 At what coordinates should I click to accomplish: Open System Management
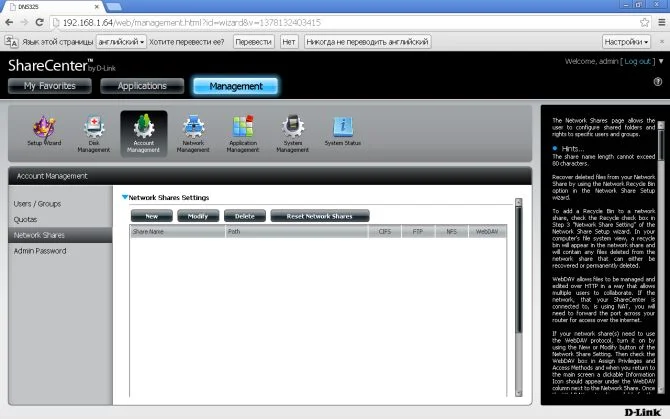coord(292,132)
